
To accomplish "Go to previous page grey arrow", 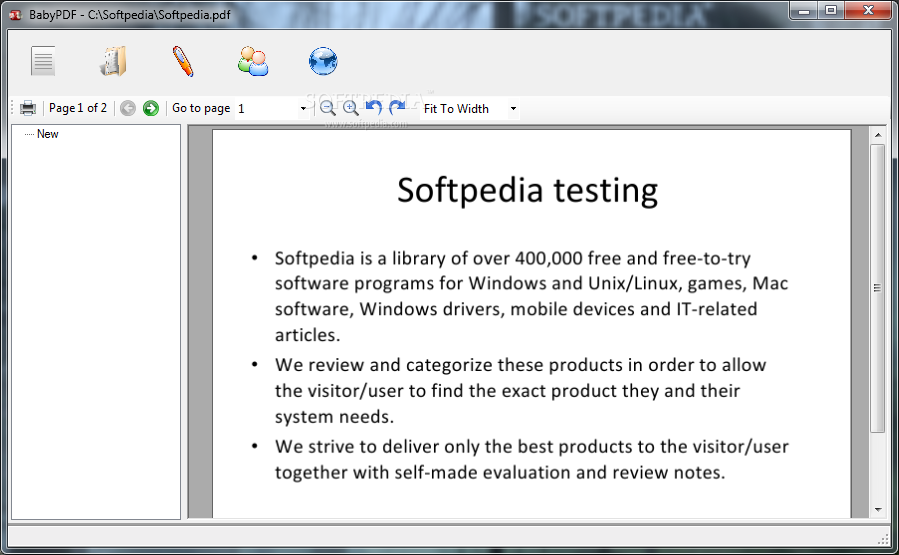I will (128, 108).
